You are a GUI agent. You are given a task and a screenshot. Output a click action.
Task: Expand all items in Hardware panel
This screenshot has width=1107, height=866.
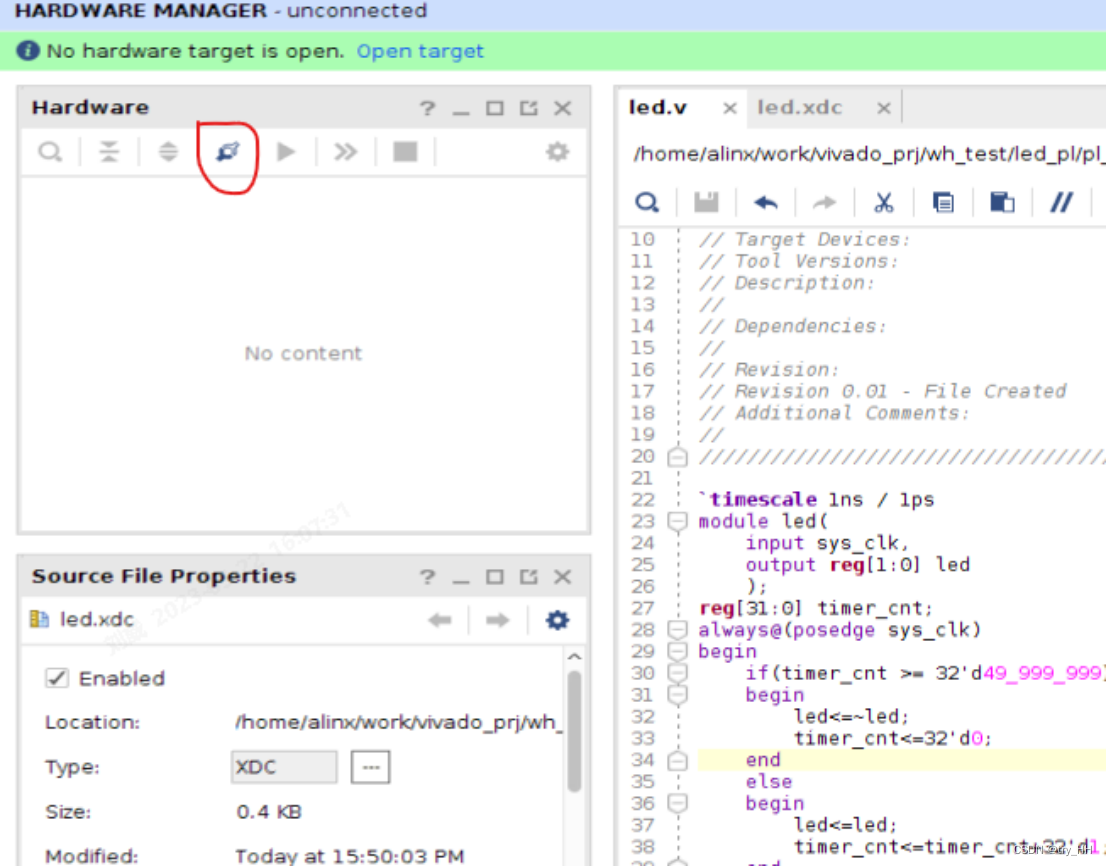(x=168, y=151)
